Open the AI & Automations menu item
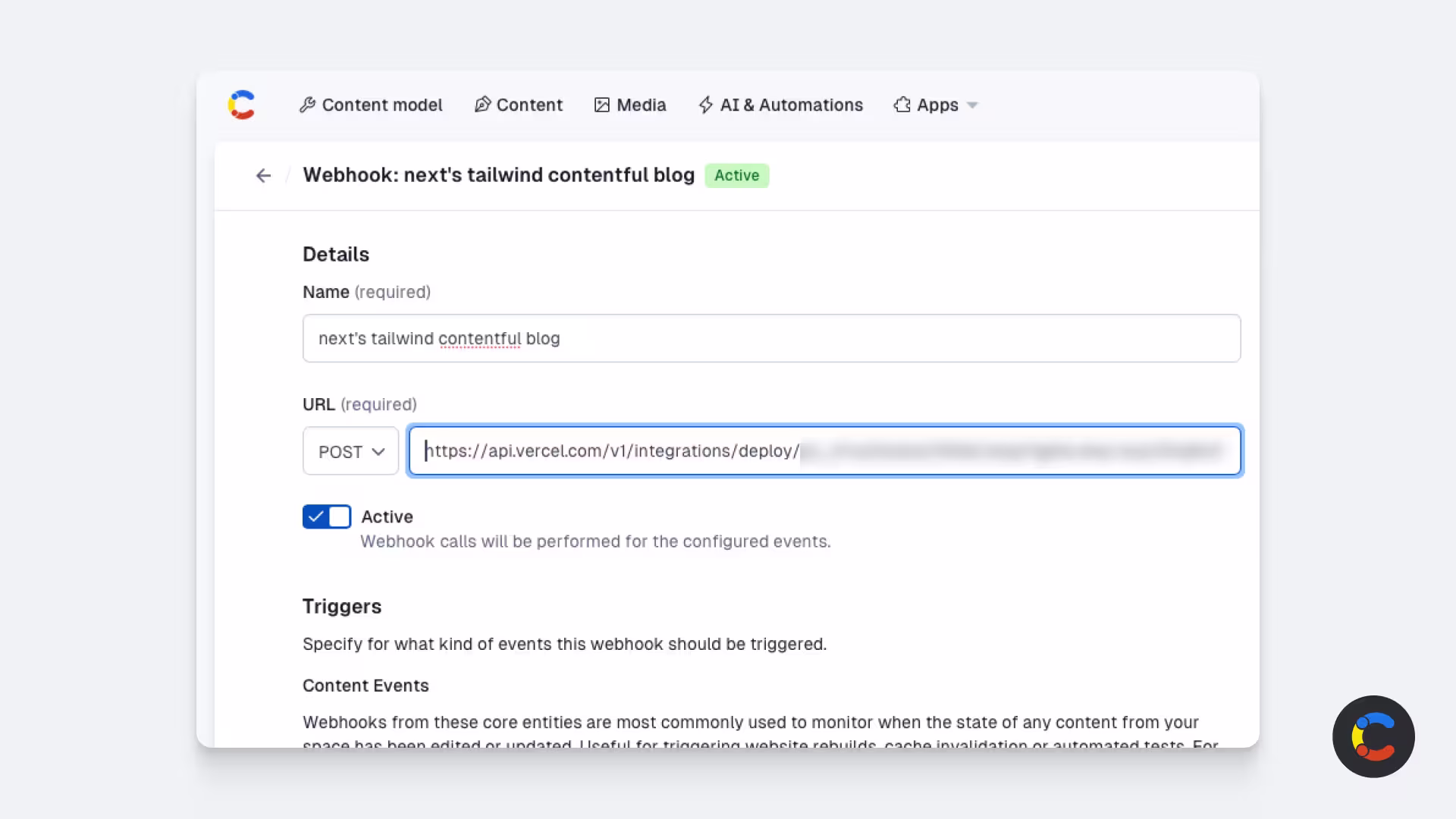This screenshot has height=819, width=1456. pyautogui.click(x=780, y=105)
